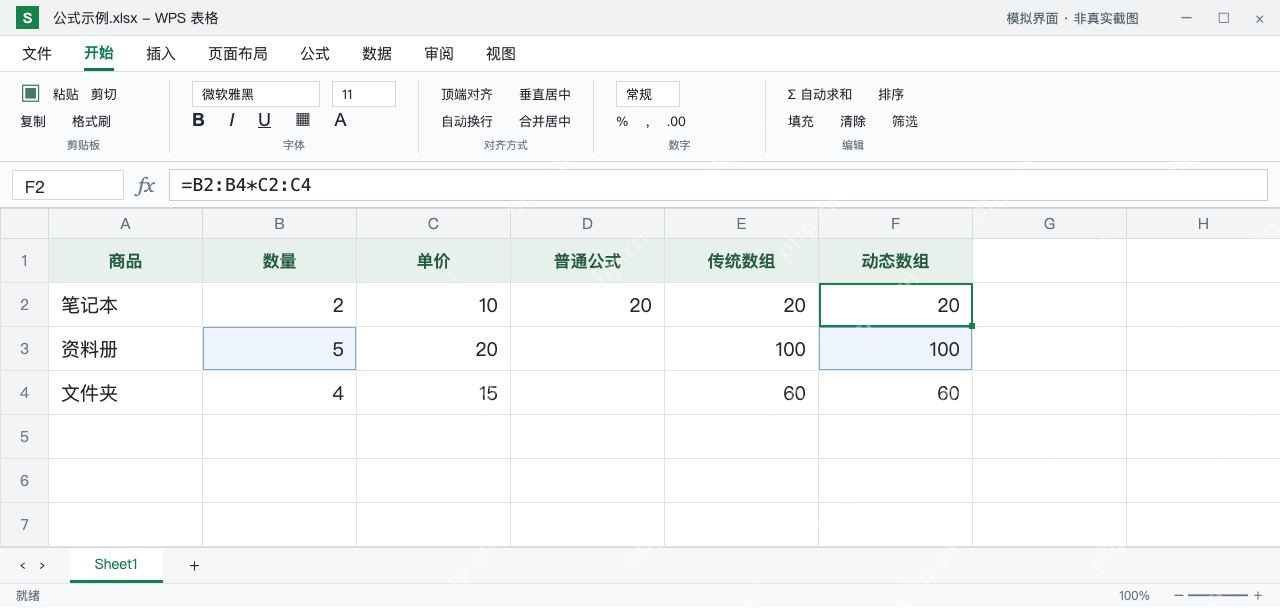The width and height of the screenshot is (1280, 608).
Task: Select cell E3 in 传统数组 column
Action: click(742, 349)
